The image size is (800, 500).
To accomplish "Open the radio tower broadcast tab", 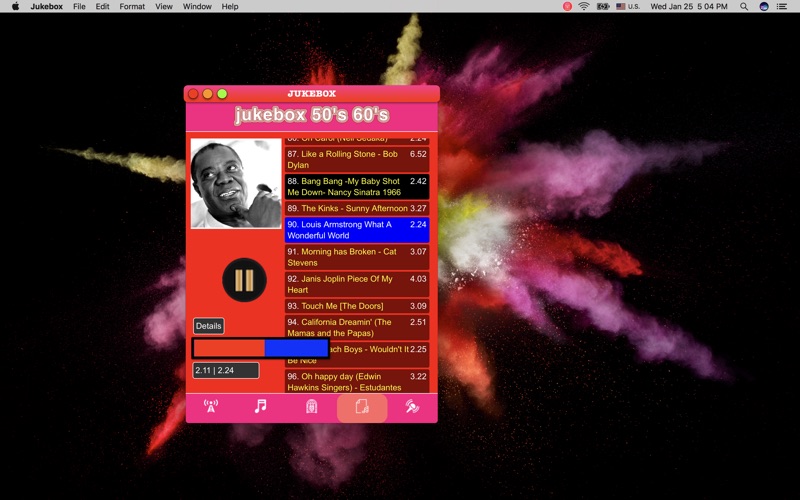I will [x=211, y=407].
